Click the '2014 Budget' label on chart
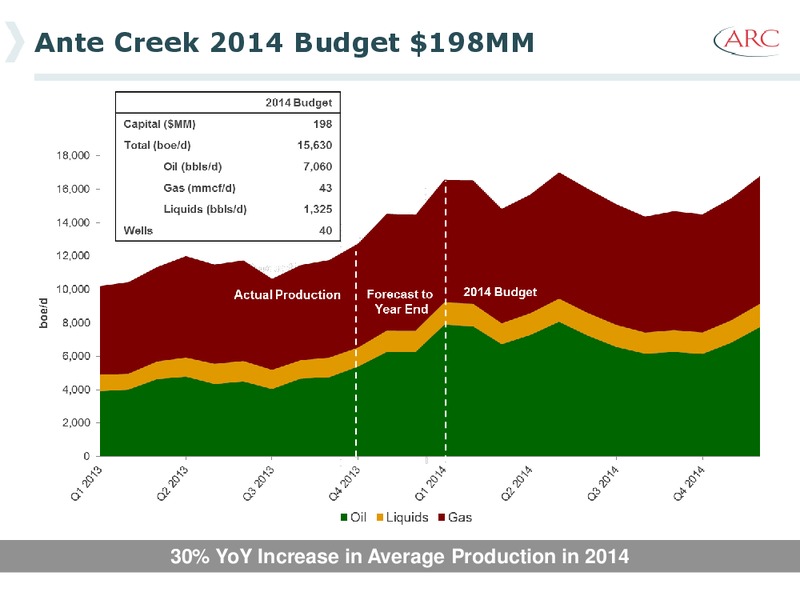Viewport: 800px width, 600px height. 500,292
